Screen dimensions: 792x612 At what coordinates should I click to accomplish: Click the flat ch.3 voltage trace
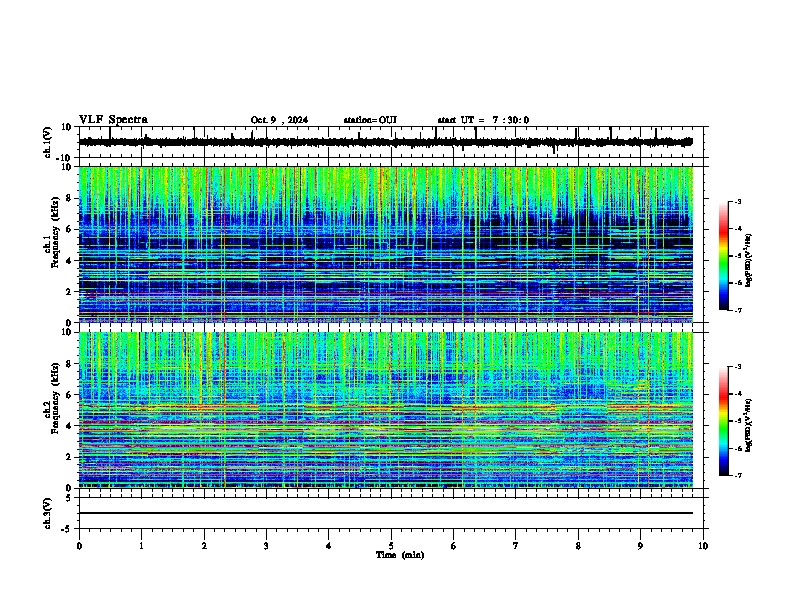(386, 513)
